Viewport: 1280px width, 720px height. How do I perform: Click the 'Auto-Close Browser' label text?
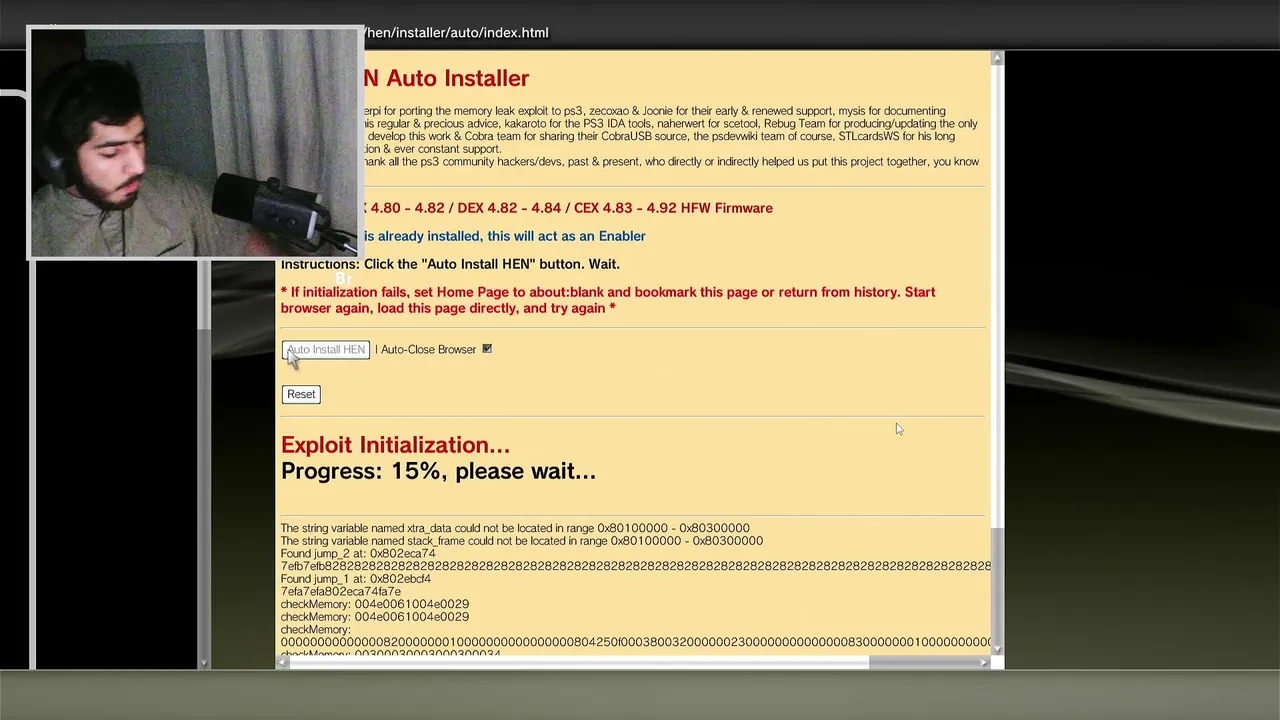point(428,349)
